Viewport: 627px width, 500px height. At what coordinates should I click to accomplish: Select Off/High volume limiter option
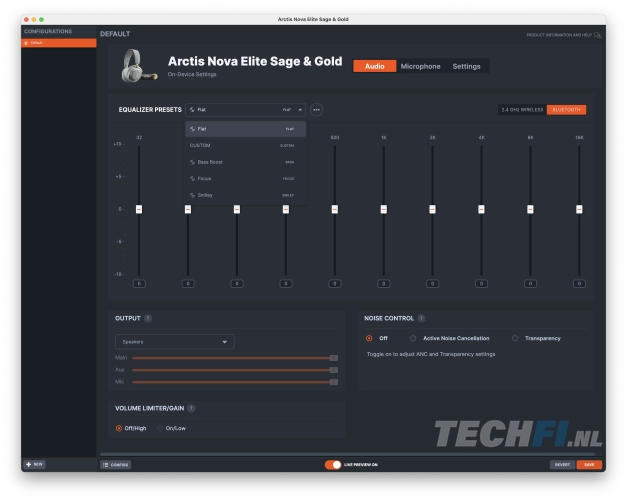click(x=119, y=428)
